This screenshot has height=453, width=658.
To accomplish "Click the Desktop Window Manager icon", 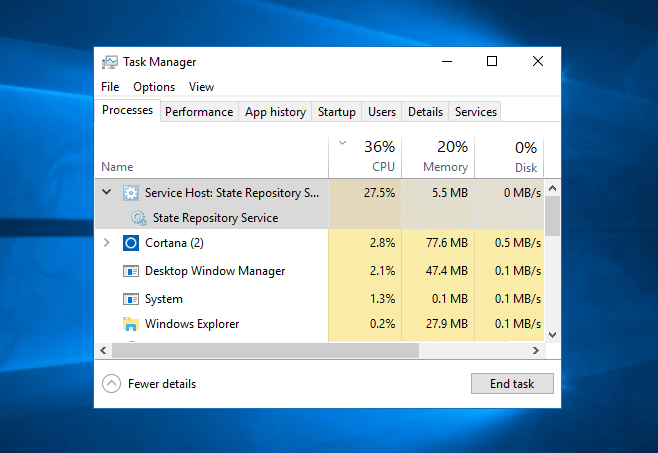I will [131, 271].
